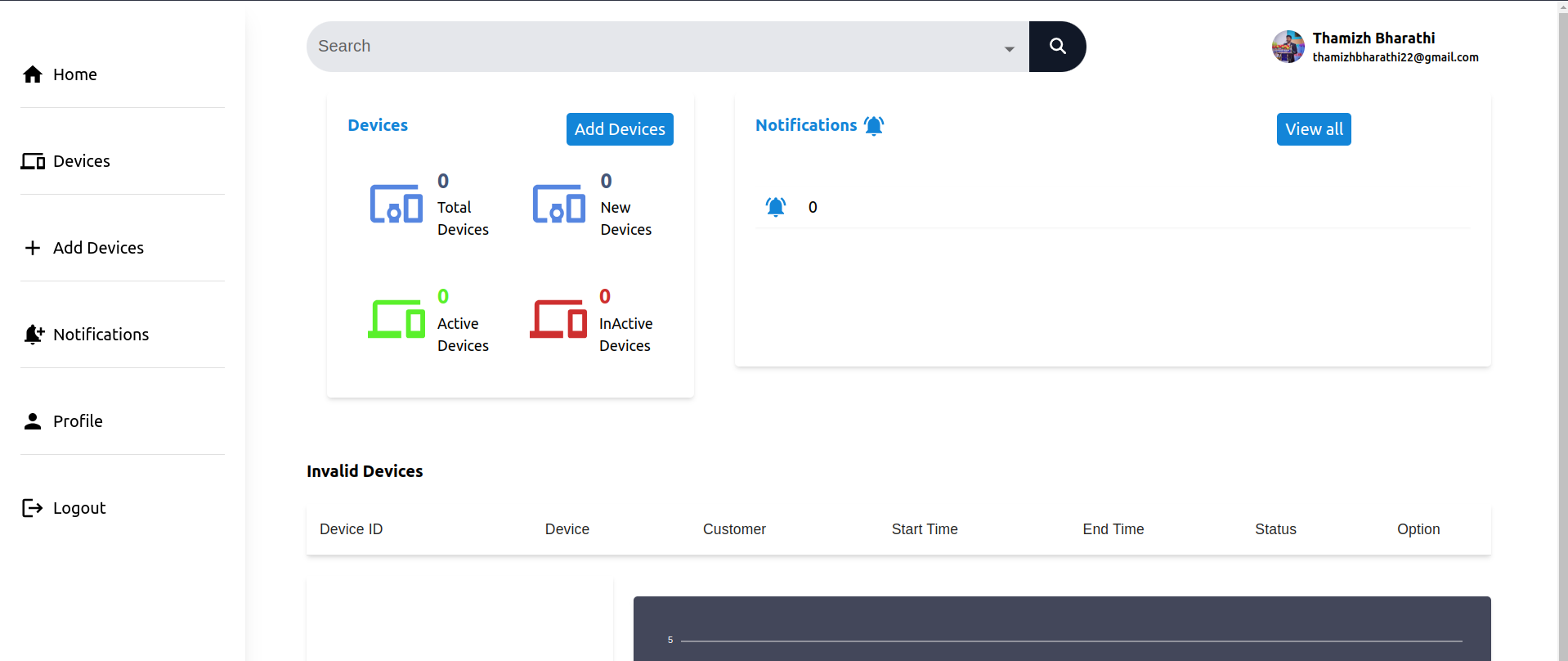Image resolution: width=1568 pixels, height=661 pixels.
Task: Click the View all button
Action: (x=1314, y=129)
